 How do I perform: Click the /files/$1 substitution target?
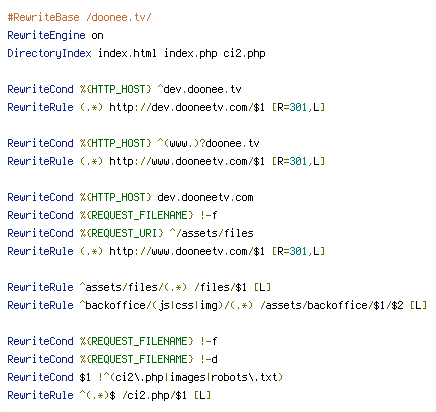220,287
